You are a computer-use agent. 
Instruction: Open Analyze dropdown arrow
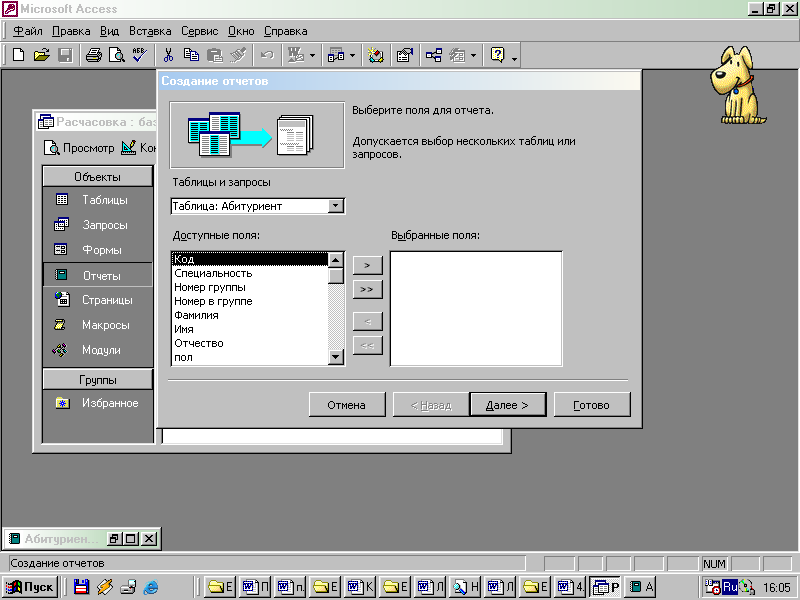click(353, 56)
